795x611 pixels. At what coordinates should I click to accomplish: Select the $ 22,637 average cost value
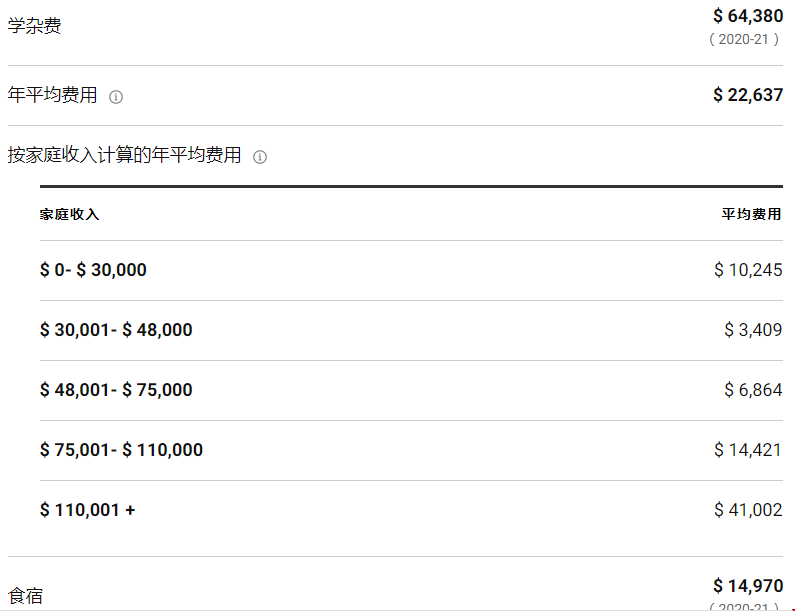pos(748,95)
